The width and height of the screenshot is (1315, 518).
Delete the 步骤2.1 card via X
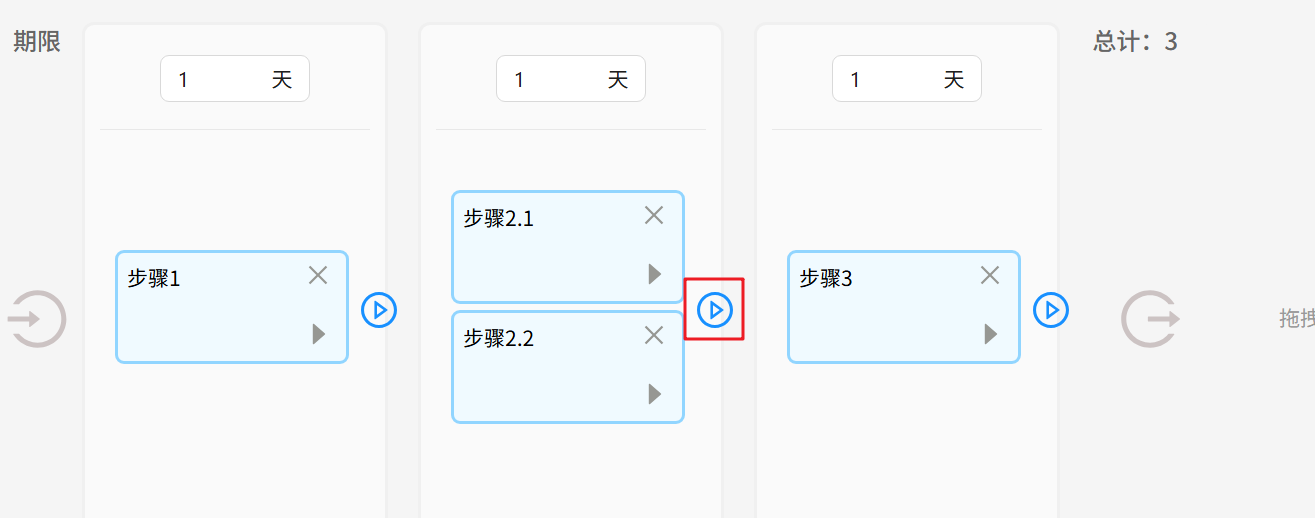click(654, 215)
